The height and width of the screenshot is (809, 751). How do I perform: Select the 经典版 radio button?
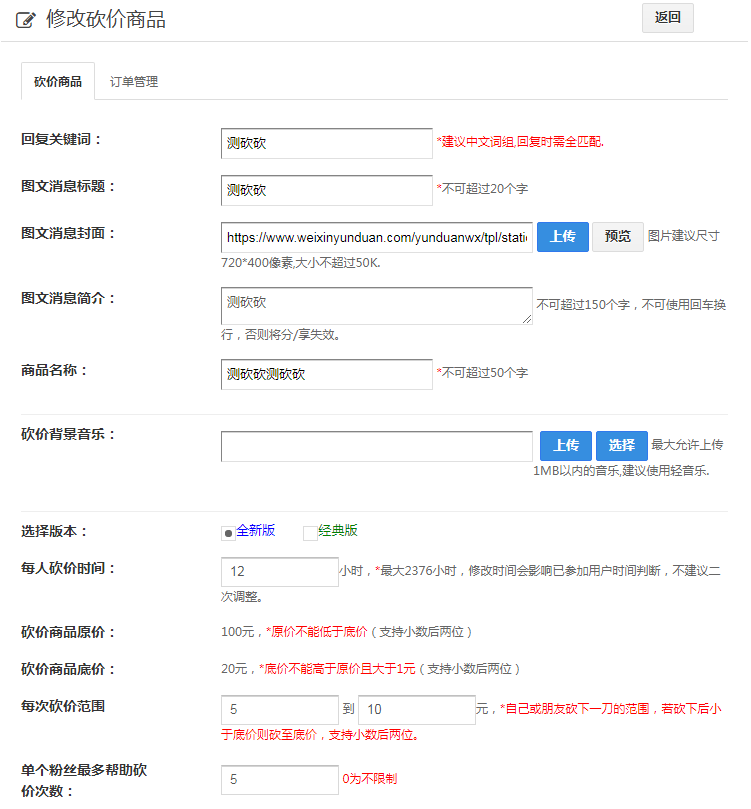click(x=310, y=533)
